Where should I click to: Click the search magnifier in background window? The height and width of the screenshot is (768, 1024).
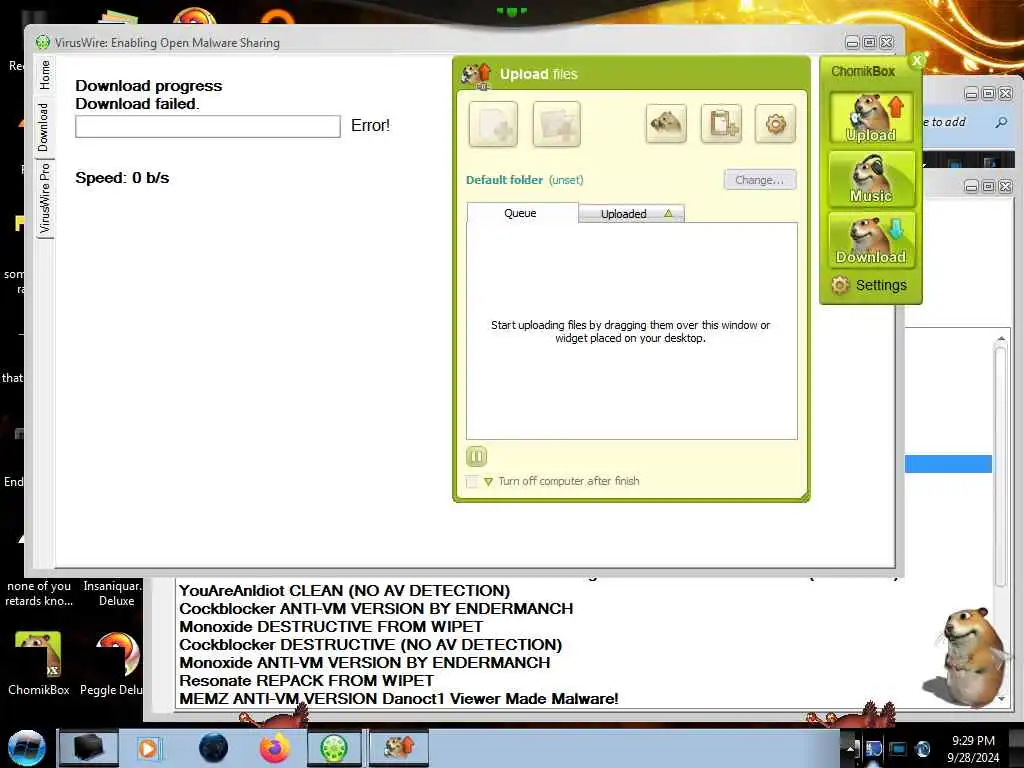click(x=1001, y=122)
